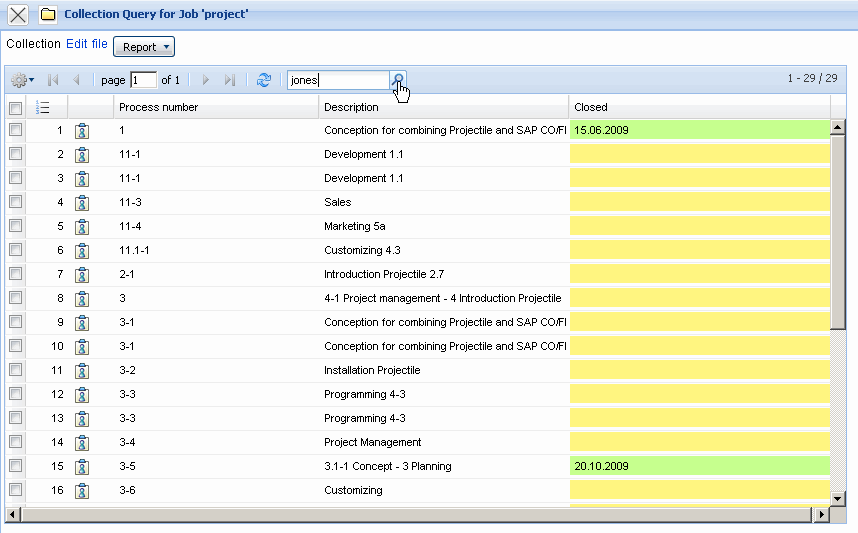The width and height of the screenshot is (858, 533).
Task: Click the refresh icon in the paging toolbar
Action: (x=264, y=80)
